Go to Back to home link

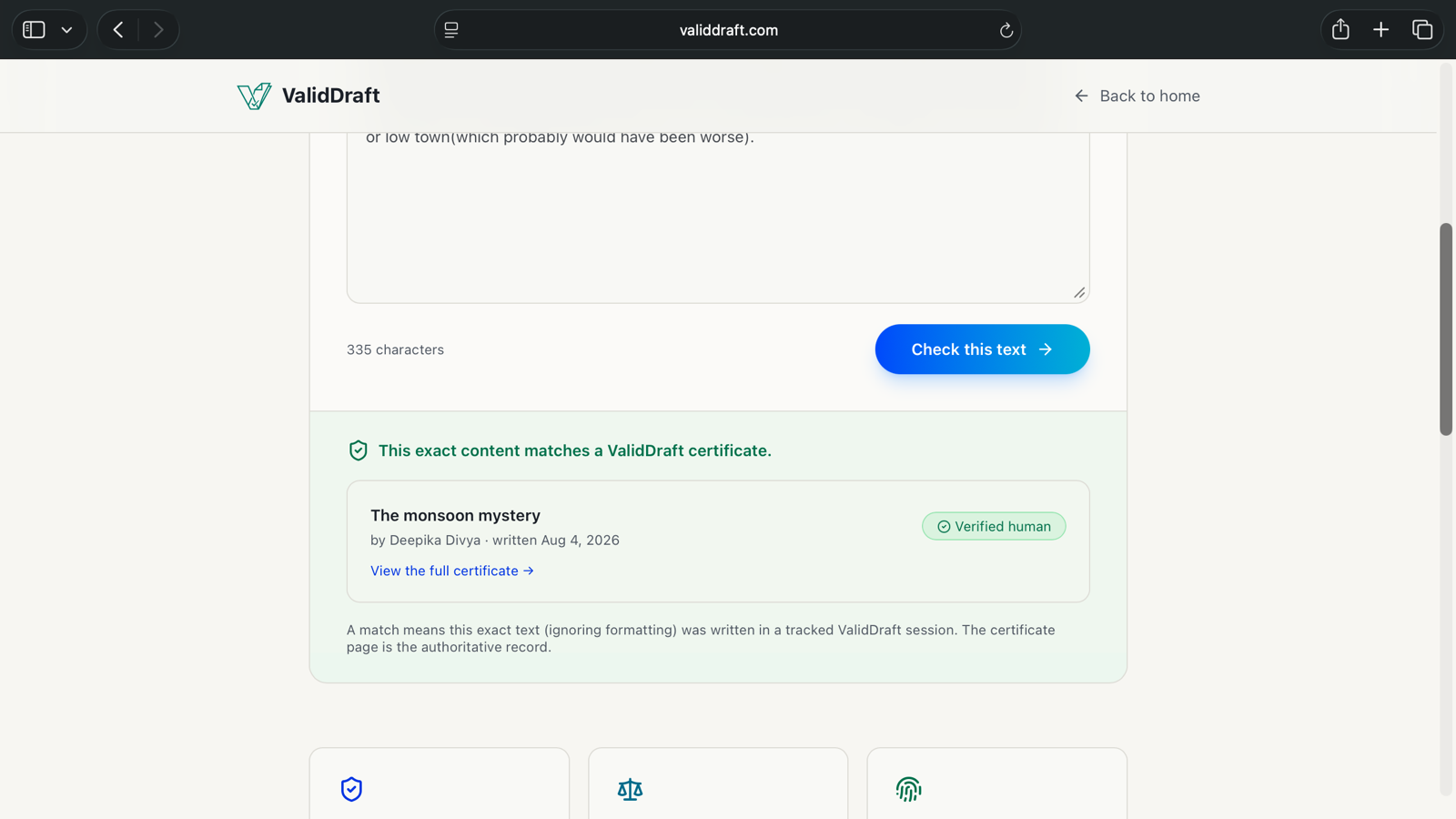point(1137,96)
